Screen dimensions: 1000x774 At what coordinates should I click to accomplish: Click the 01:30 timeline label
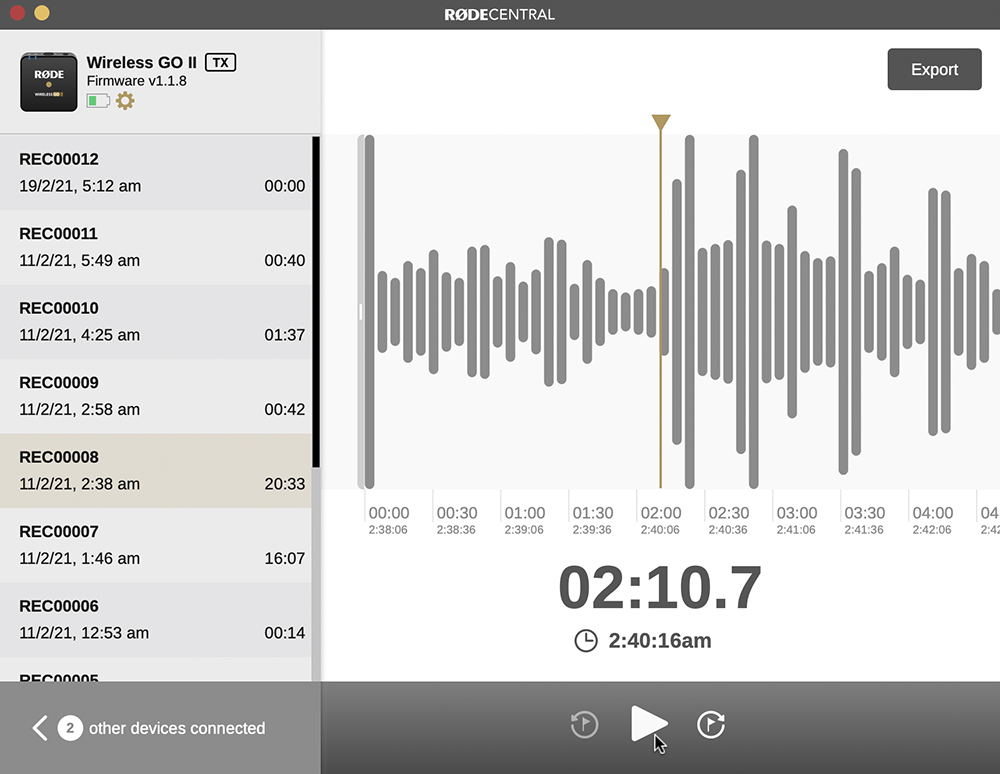point(592,513)
